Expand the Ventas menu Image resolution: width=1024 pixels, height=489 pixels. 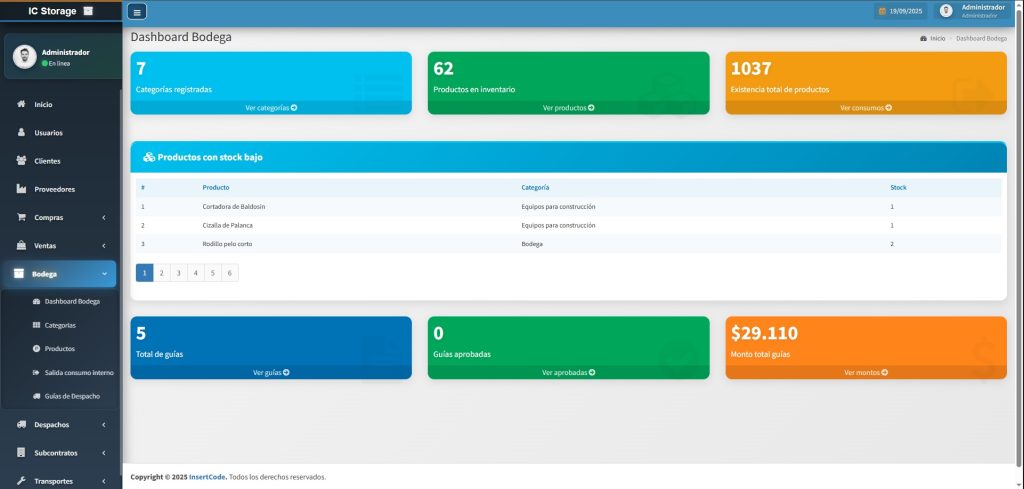coord(60,246)
